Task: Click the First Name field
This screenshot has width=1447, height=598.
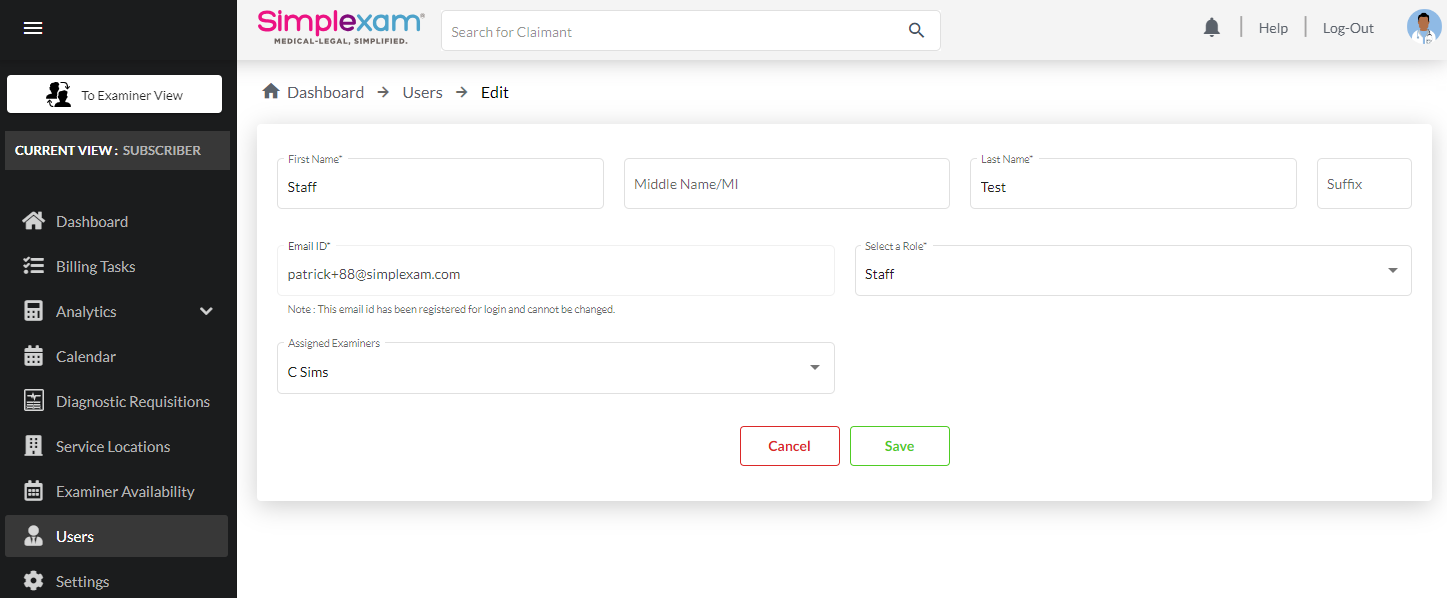Action: coord(440,183)
